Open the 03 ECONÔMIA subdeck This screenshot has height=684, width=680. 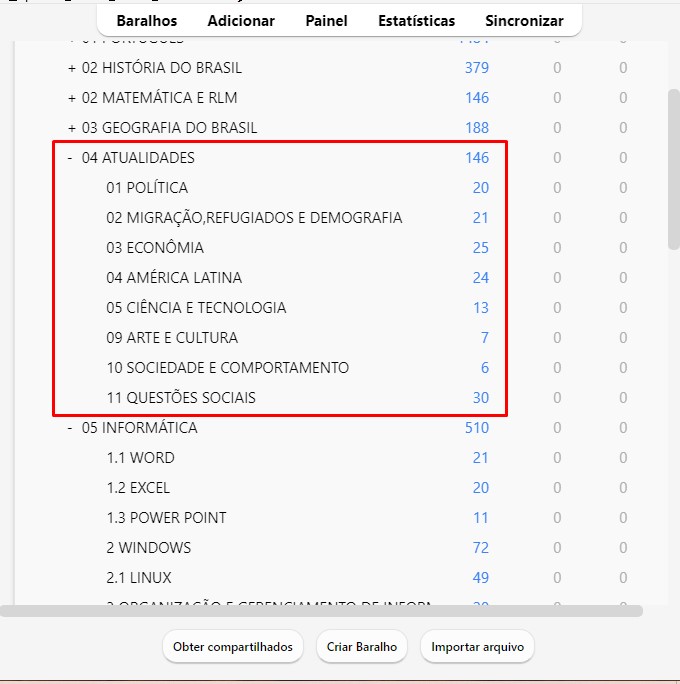pyautogui.click(x=155, y=248)
